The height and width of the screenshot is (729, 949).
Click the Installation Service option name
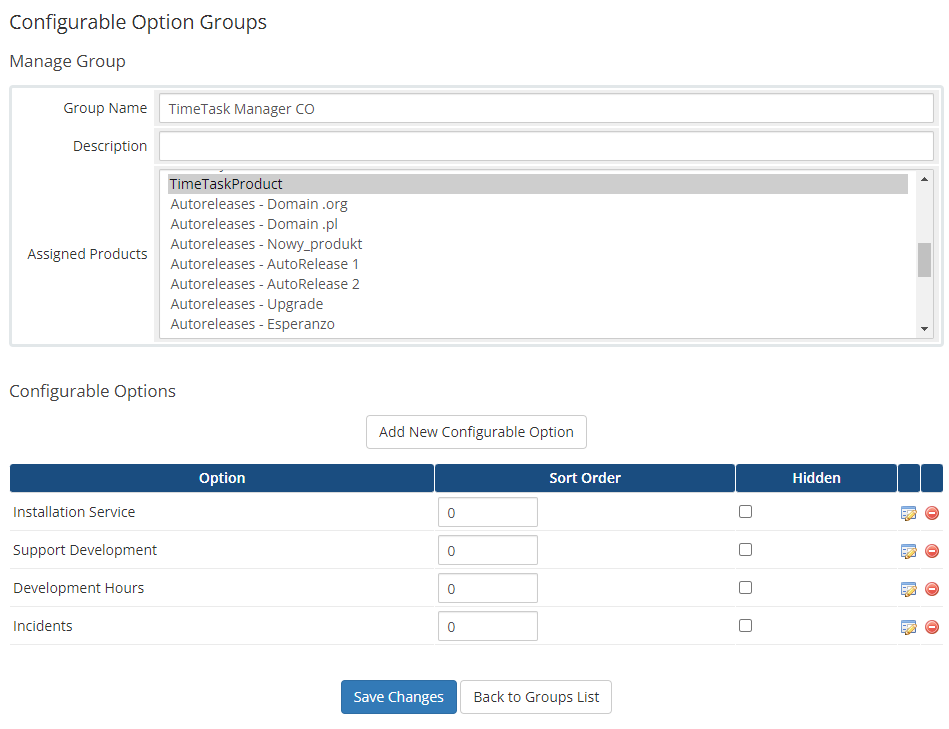coord(74,512)
